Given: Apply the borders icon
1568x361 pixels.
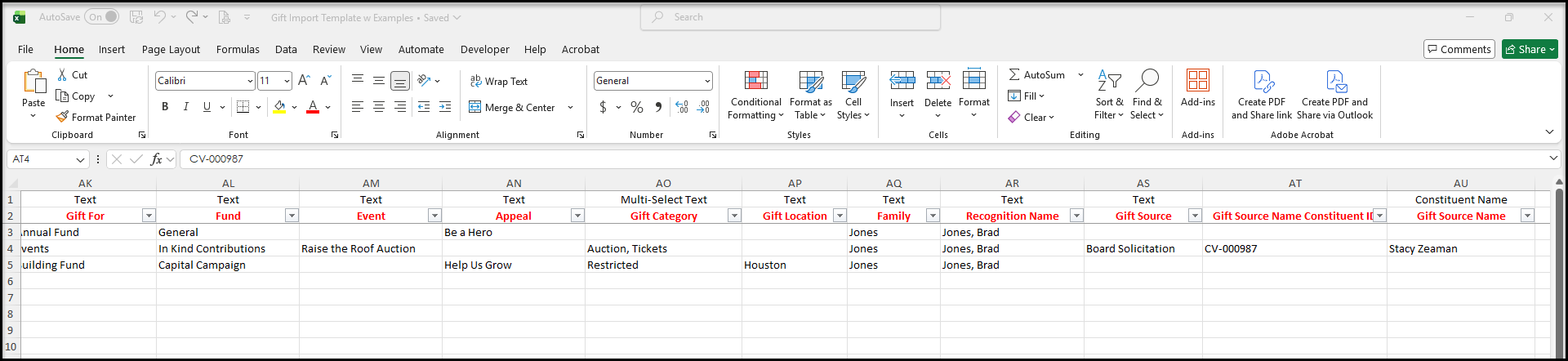Looking at the screenshot, I should coord(243,107).
